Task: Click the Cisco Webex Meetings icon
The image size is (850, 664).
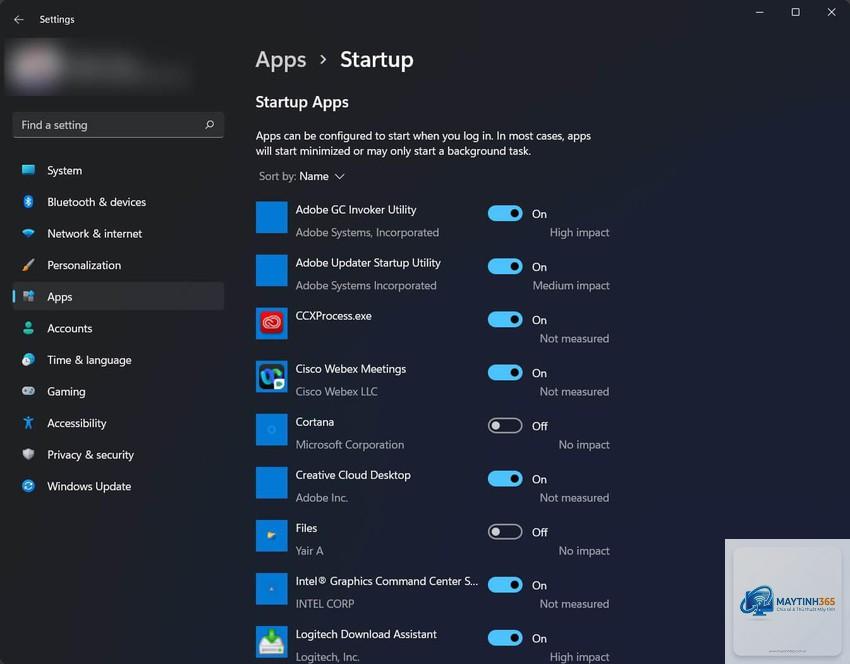Action: pos(272,377)
